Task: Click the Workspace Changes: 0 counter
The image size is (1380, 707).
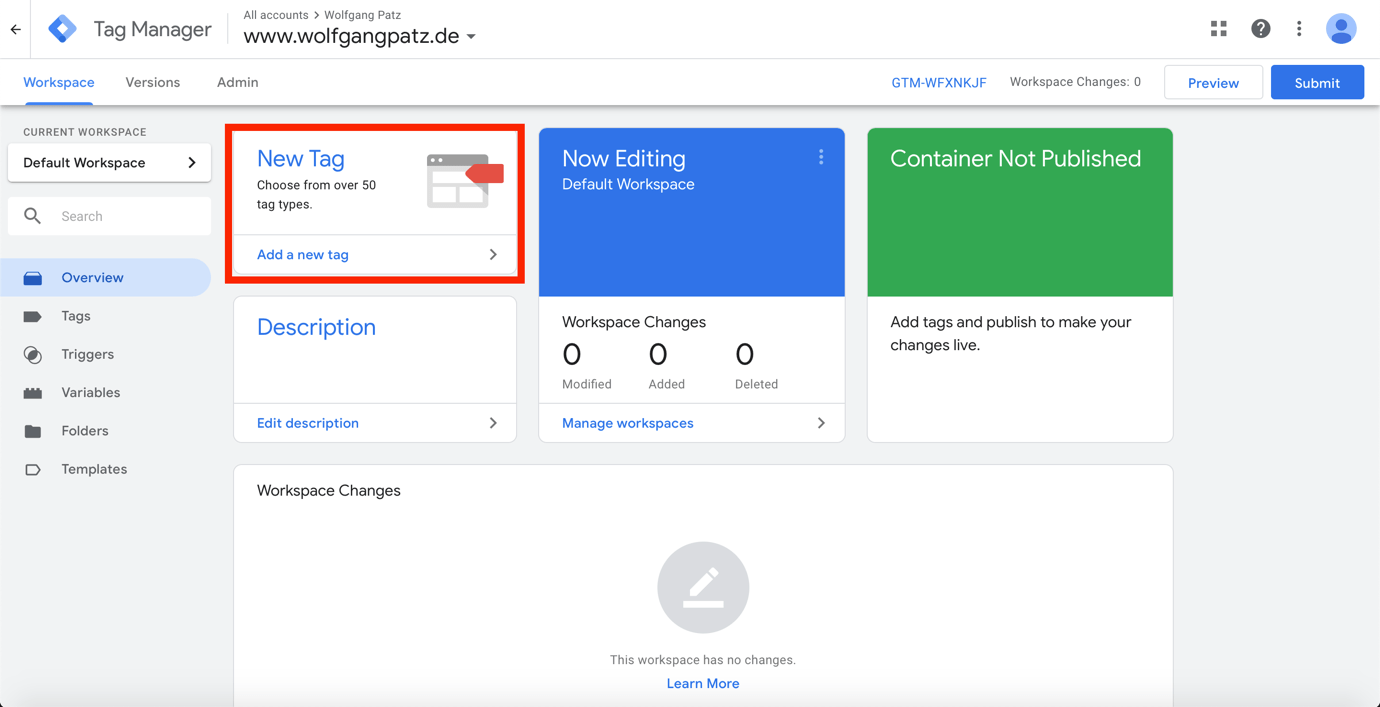Action: click(1075, 82)
